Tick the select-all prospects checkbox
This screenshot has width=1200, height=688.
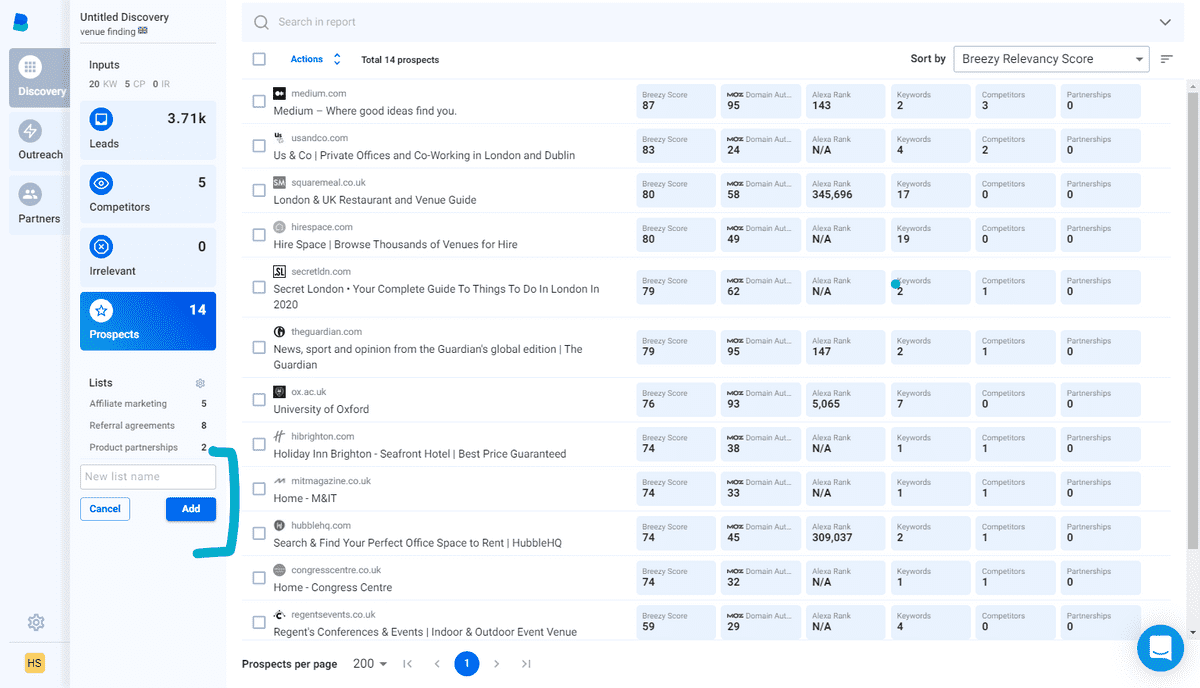click(x=259, y=59)
